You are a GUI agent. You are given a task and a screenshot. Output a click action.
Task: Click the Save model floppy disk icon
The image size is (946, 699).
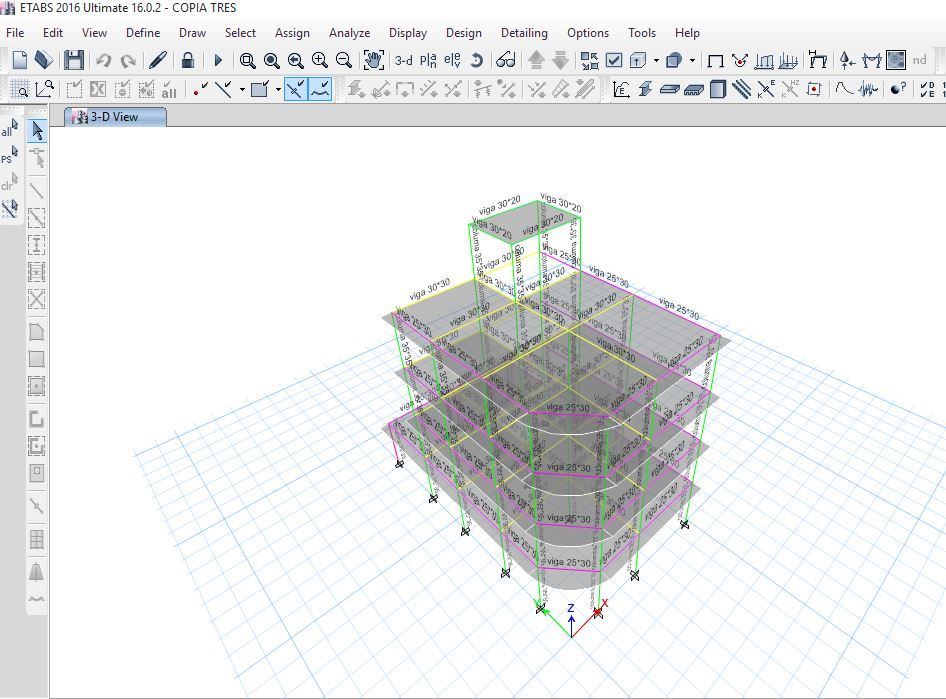[74, 61]
